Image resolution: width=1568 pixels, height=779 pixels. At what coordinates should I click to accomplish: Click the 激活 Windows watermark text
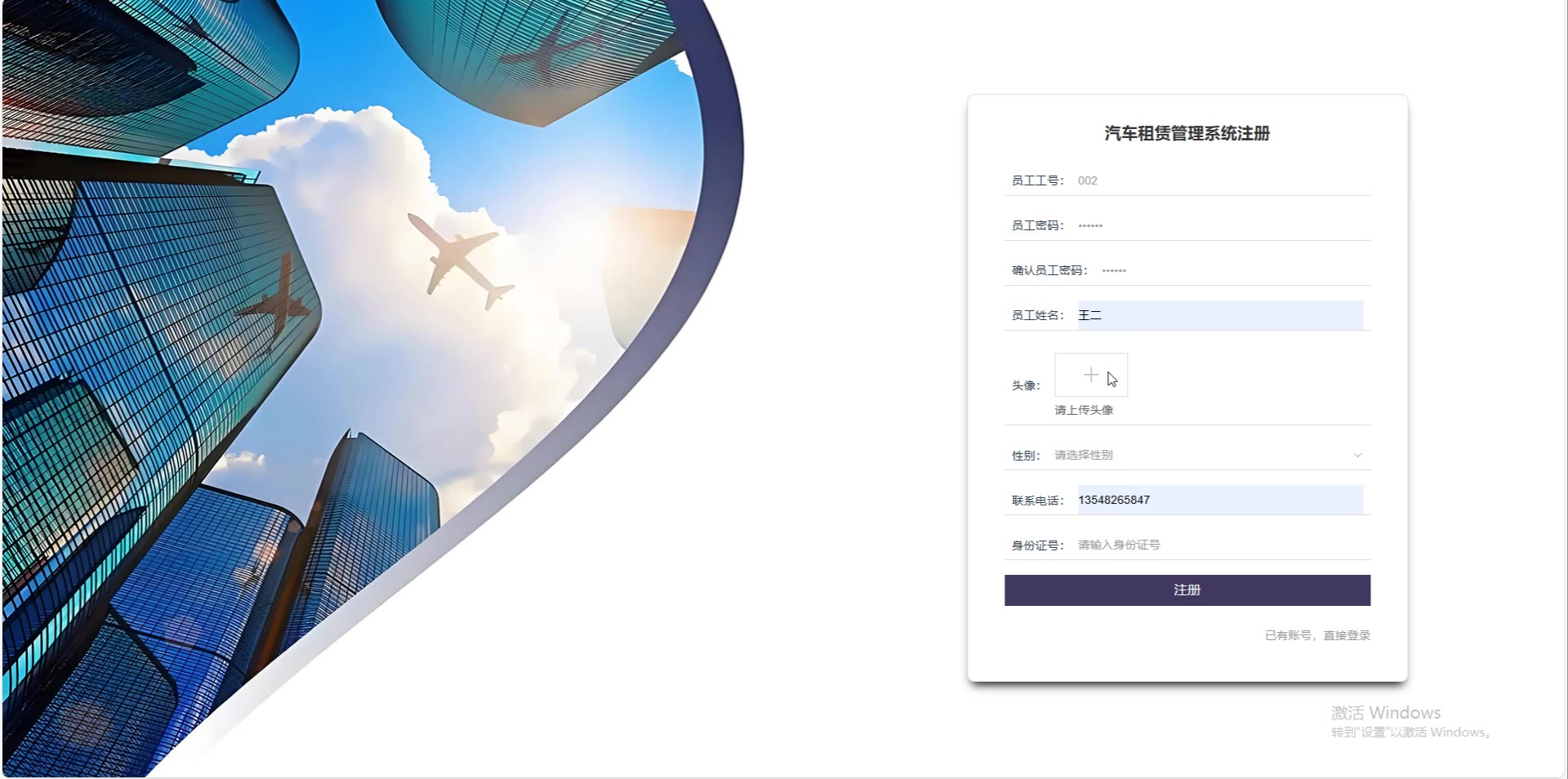pyautogui.click(x=1386, y=713)
